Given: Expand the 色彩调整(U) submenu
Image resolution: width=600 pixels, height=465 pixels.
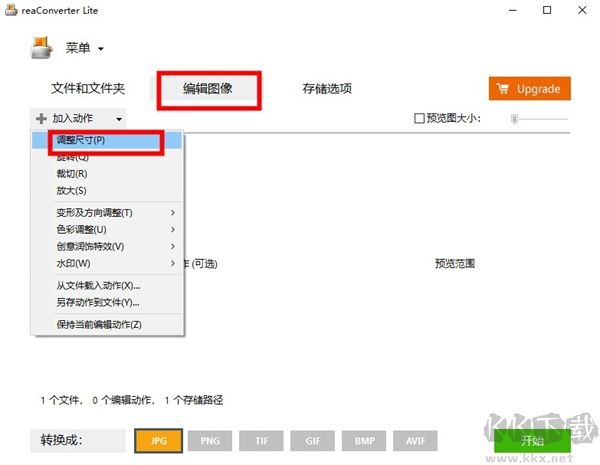Looking at the screenshot, I should [x=107, y=229].
